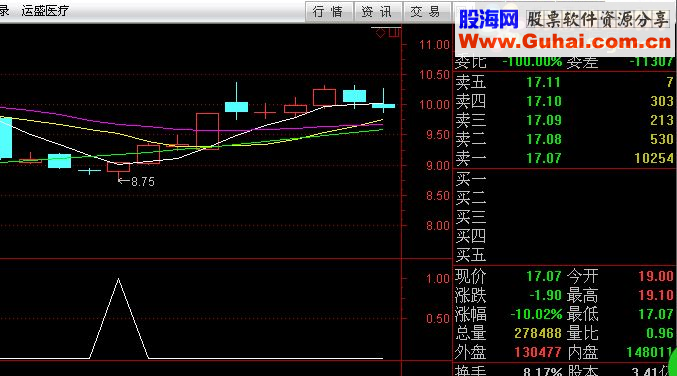Click the 今开 value 19.00
The height and width of the screenshot is (376, 677).
click(656, 276)
